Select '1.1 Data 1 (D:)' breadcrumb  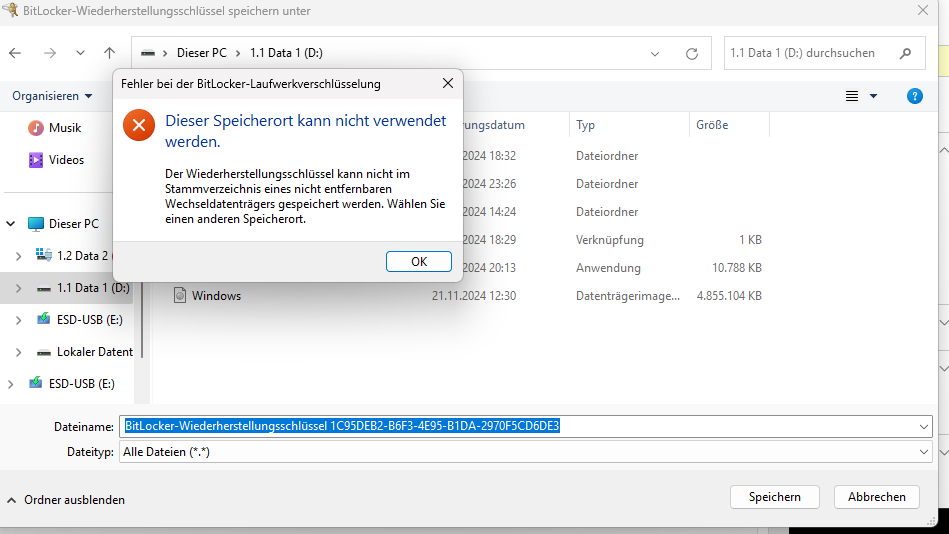[286, 53]
